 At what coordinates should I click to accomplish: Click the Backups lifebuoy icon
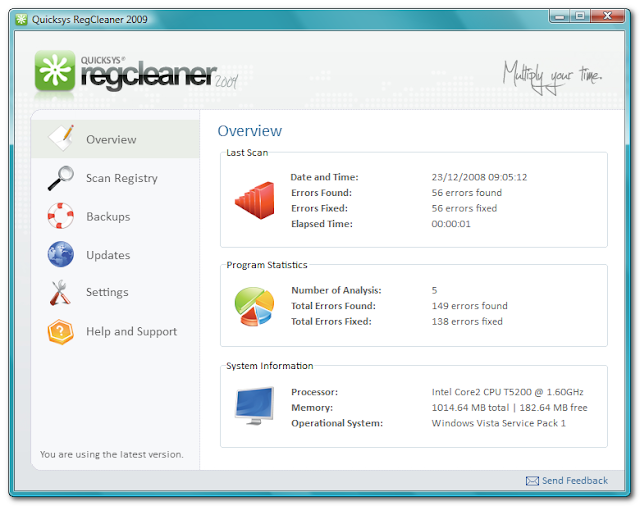tap(60, 215)
